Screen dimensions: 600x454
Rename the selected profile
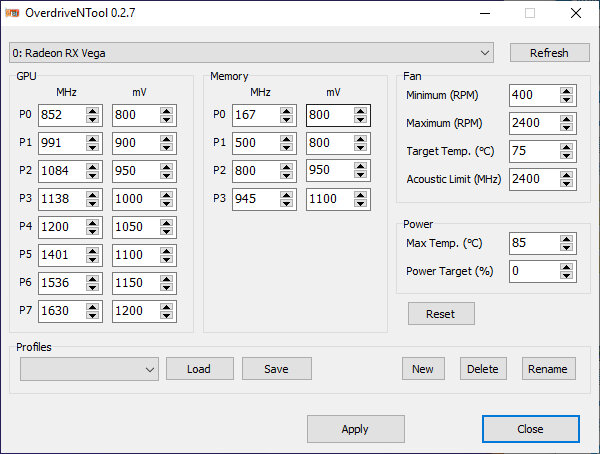coord(548,369)
